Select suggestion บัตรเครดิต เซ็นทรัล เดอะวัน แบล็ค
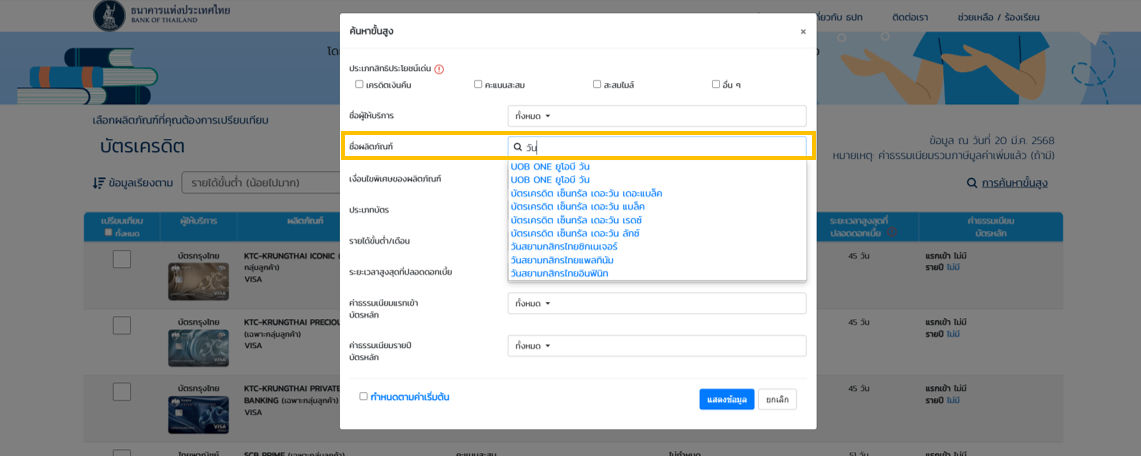 tap(578, 207)
